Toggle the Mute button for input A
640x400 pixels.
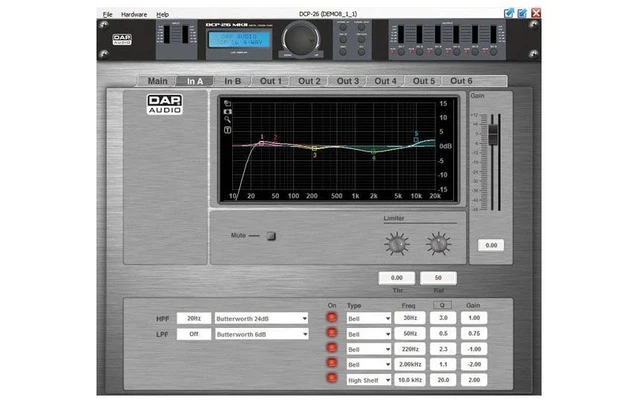tap(271, 236)
